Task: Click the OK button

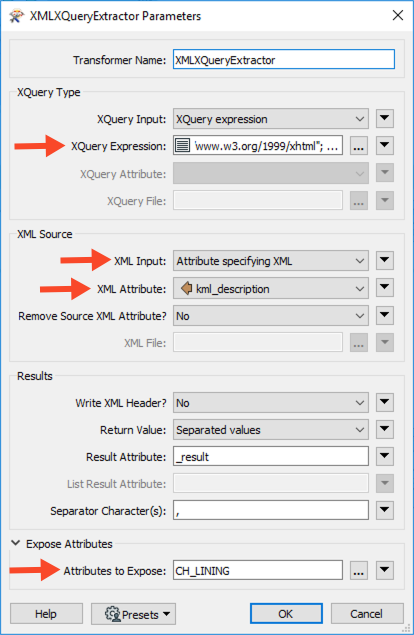Action: [286, 614]
